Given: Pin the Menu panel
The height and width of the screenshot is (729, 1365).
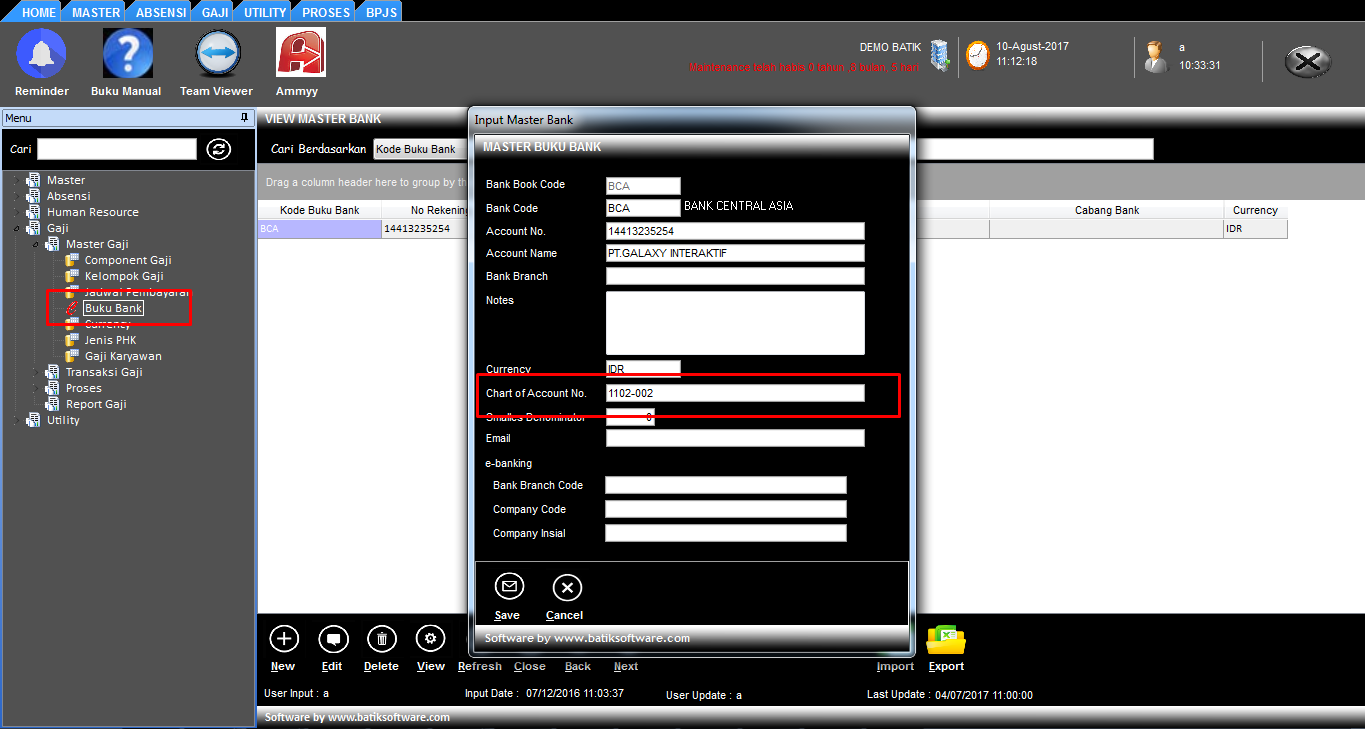Looking at the screenshot, I should point(244,118).
